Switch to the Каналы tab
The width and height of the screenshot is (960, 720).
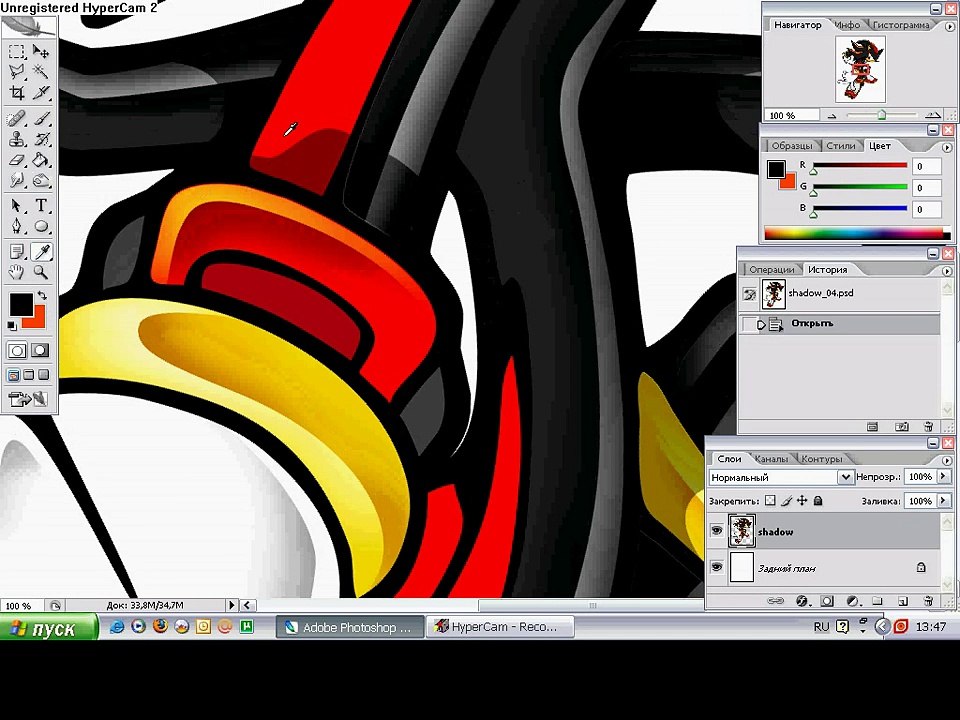pos(771,459)
